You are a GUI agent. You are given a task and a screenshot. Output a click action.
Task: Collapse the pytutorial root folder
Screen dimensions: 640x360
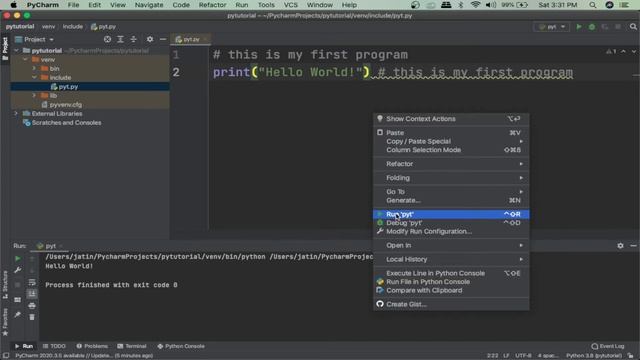coord(16,51)
